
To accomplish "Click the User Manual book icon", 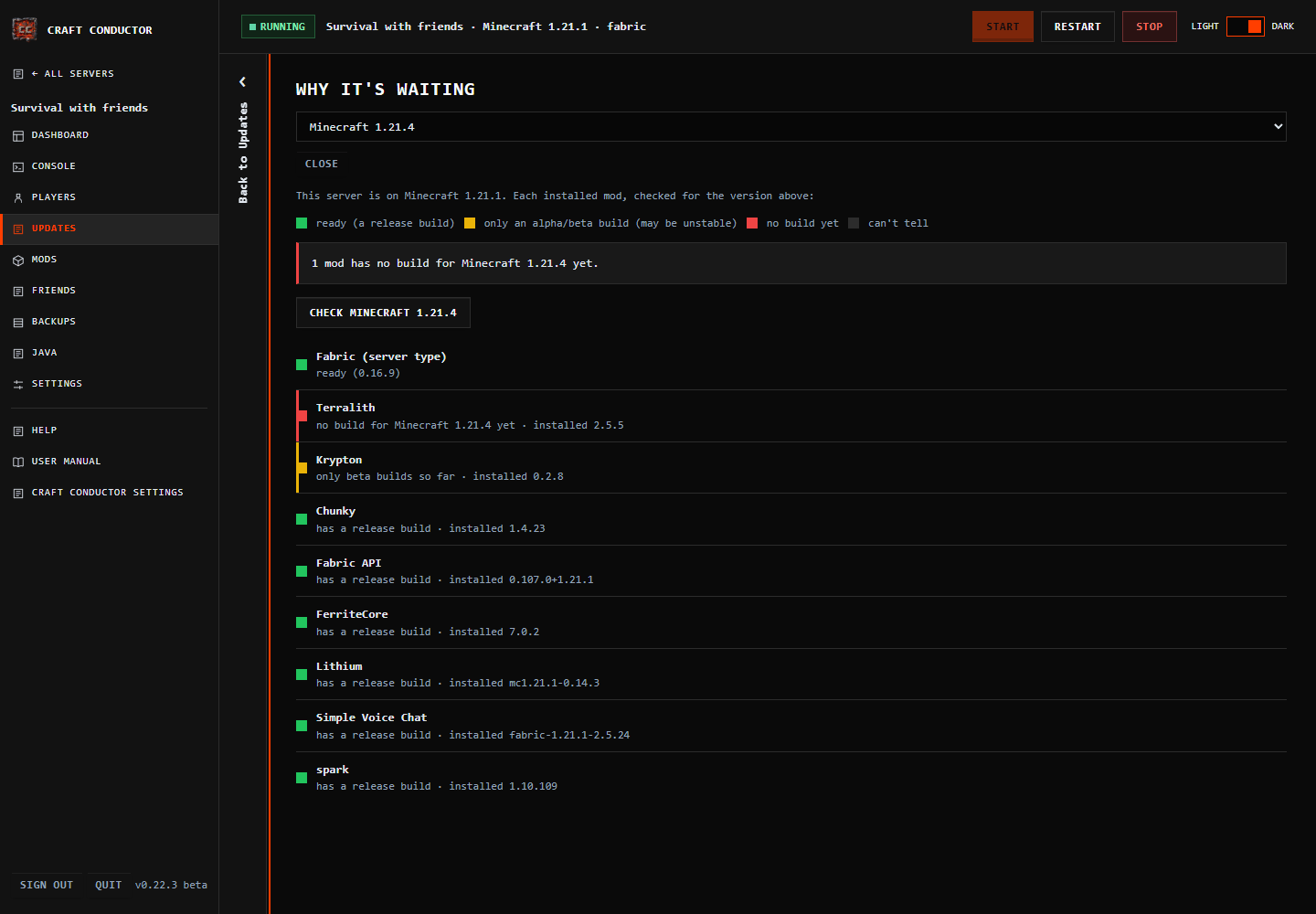I will [x=18, y=462].
